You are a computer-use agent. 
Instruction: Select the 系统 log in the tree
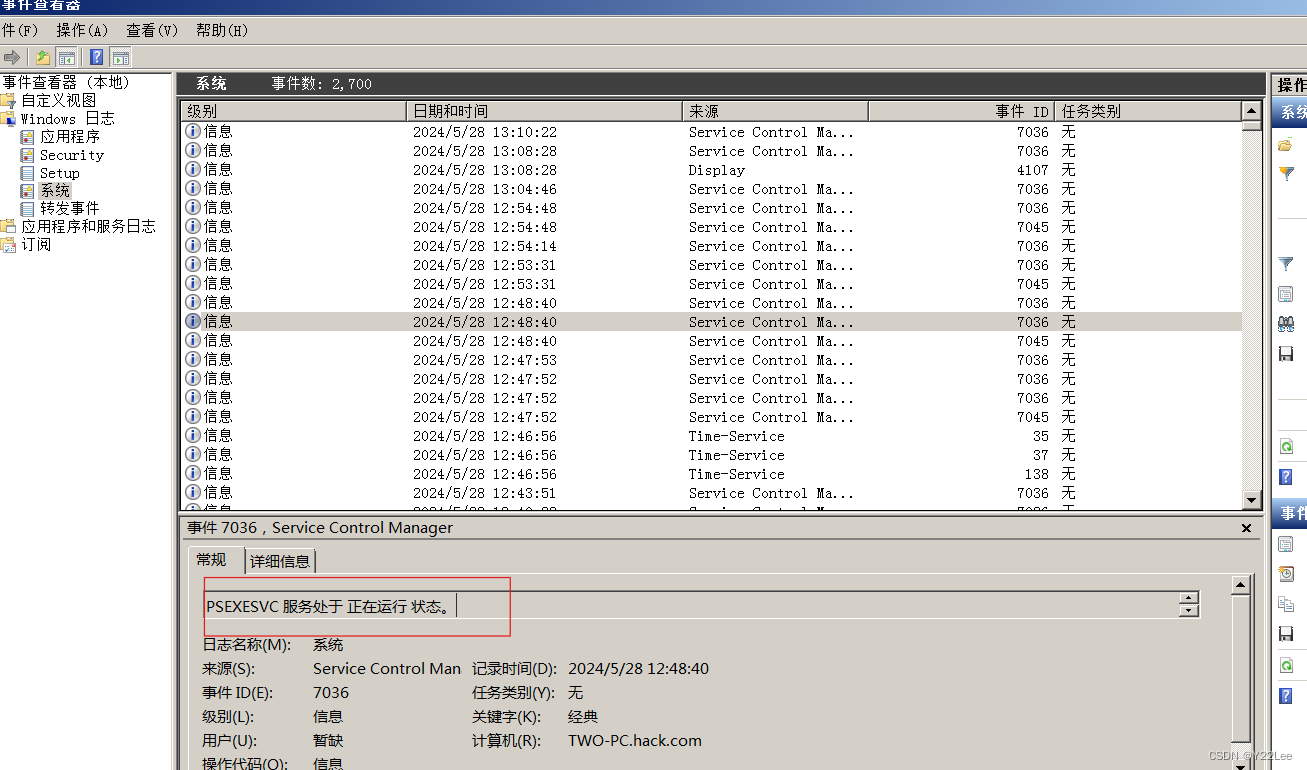(x=55, y=190)
